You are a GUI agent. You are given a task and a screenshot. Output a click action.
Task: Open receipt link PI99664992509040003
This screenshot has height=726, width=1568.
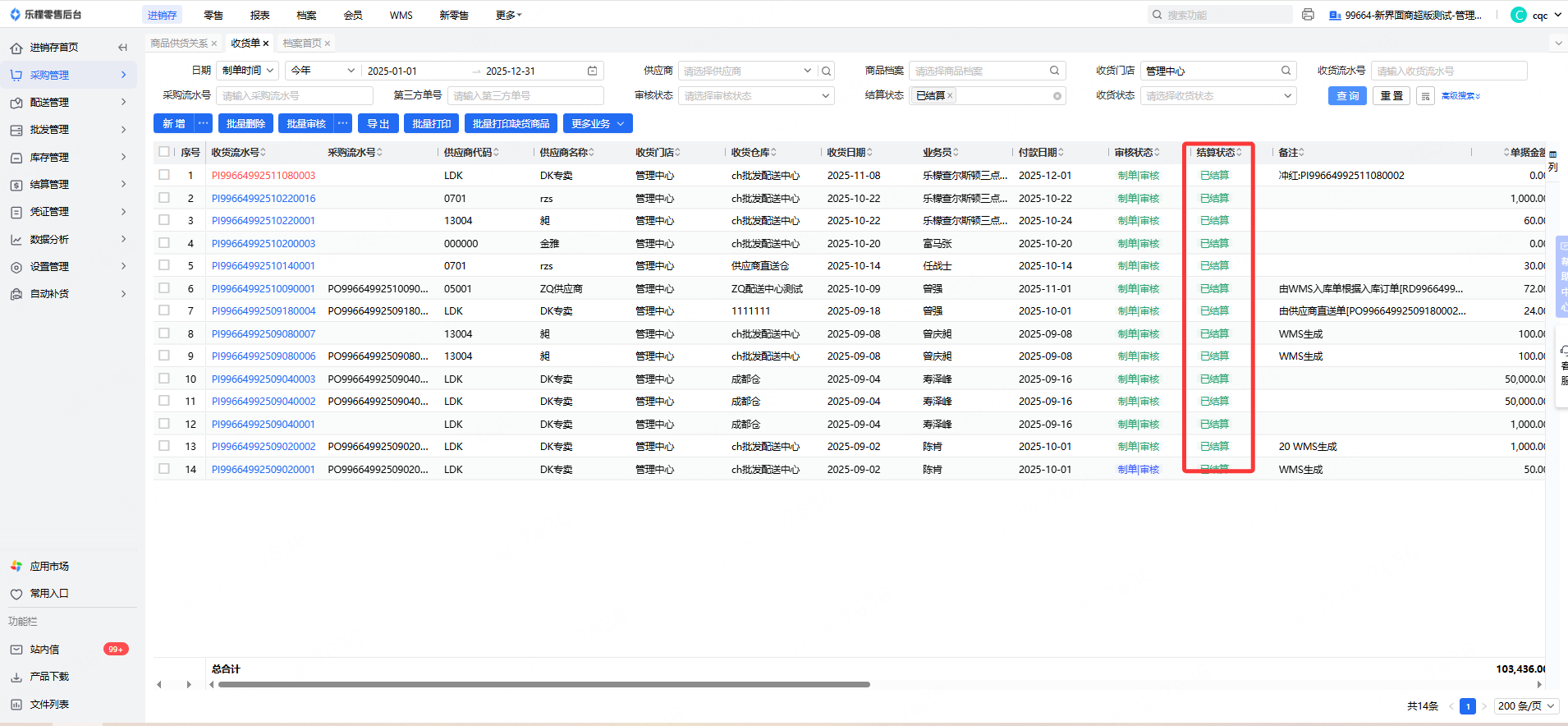pyautogui.click(x=264, y=379)
